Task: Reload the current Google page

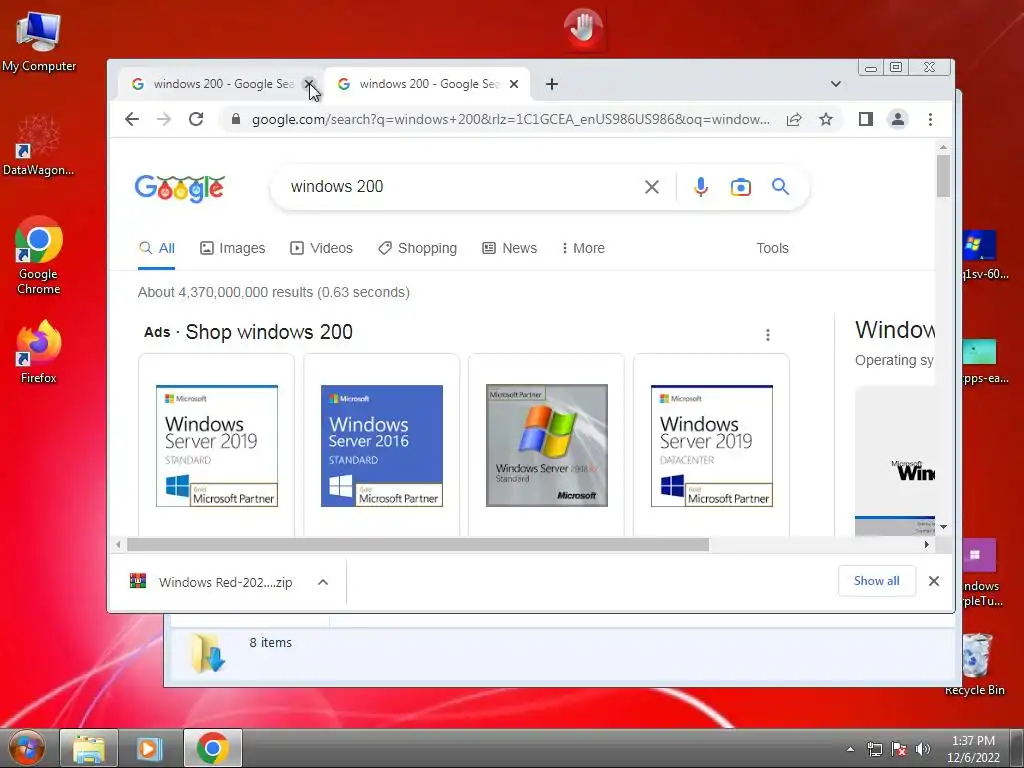Action: click(x=196, y=119)
